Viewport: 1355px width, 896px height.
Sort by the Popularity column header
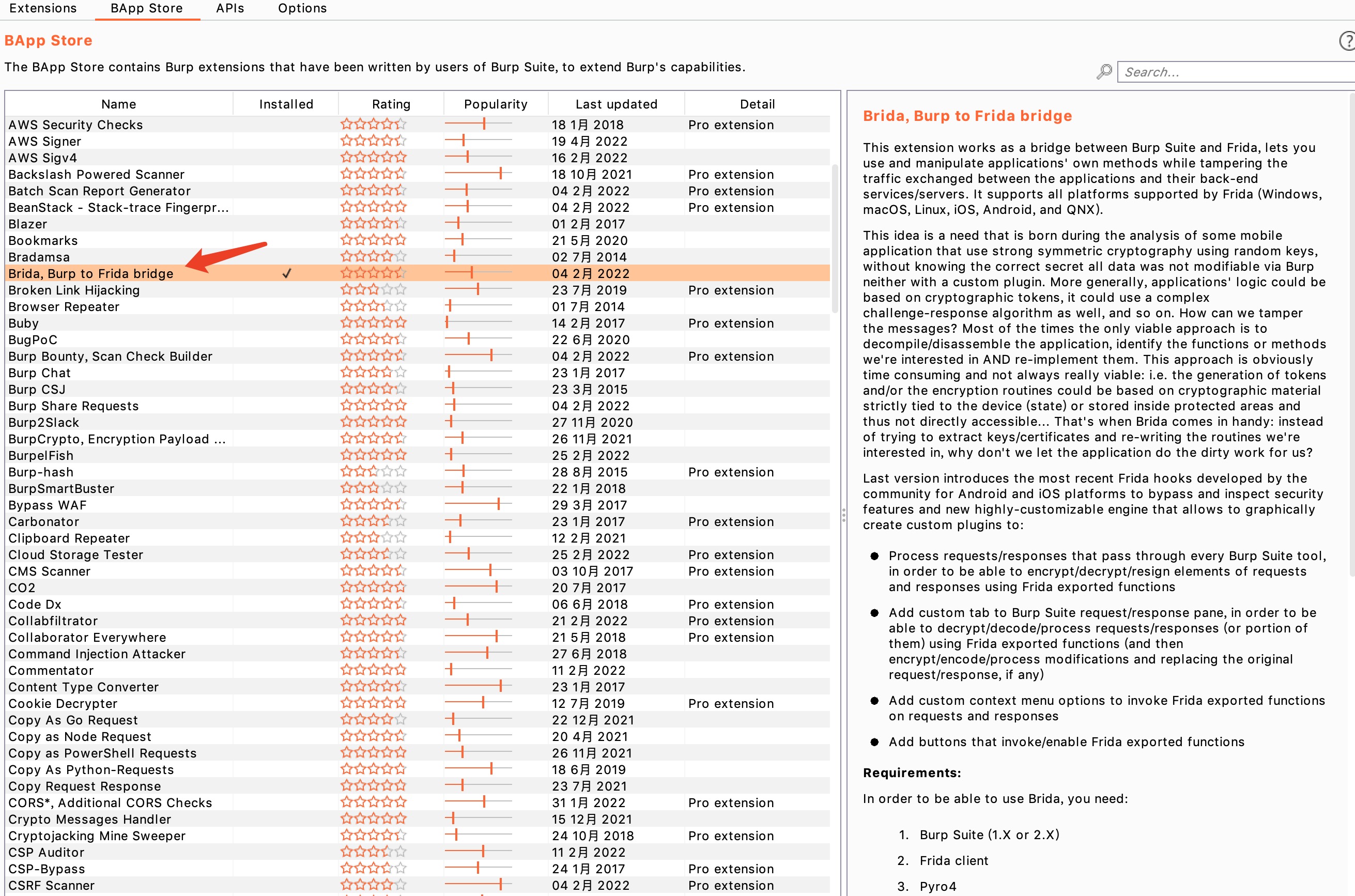coord(496,104)
